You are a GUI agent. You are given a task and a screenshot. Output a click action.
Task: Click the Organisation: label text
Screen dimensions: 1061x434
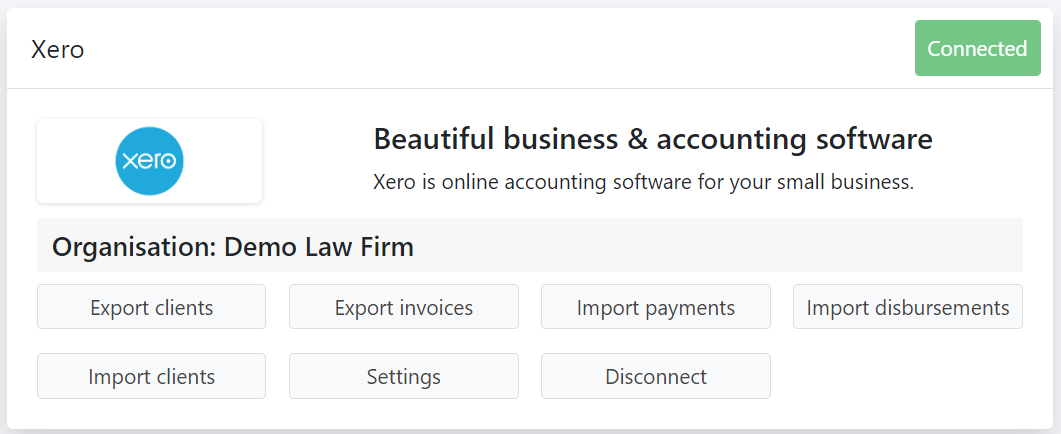[x=135, y=247]
